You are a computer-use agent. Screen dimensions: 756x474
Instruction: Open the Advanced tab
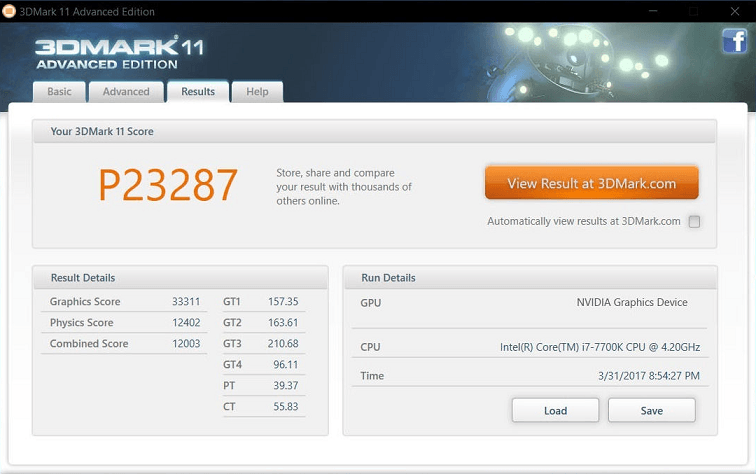(126, 92)
